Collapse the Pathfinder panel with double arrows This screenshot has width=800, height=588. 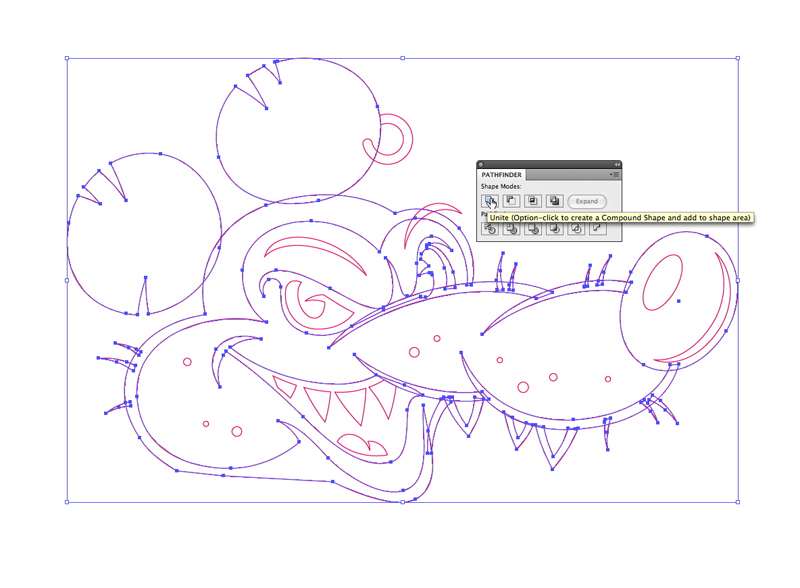coord(617,164)
